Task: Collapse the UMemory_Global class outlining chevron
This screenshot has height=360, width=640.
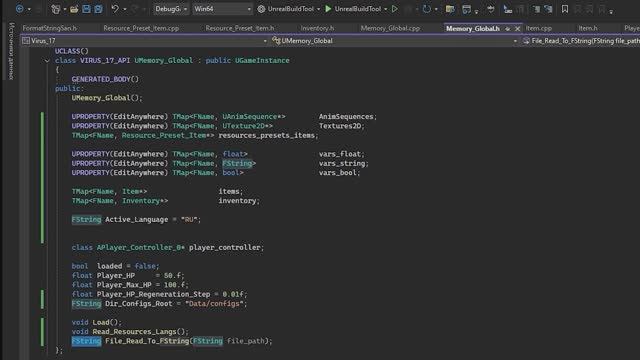Action: tap(47, 61)
